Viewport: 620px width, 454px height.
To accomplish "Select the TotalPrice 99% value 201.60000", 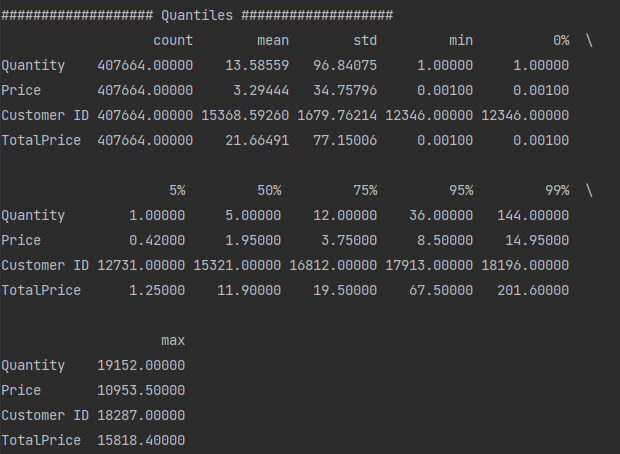I will click(x=533, y=290).
